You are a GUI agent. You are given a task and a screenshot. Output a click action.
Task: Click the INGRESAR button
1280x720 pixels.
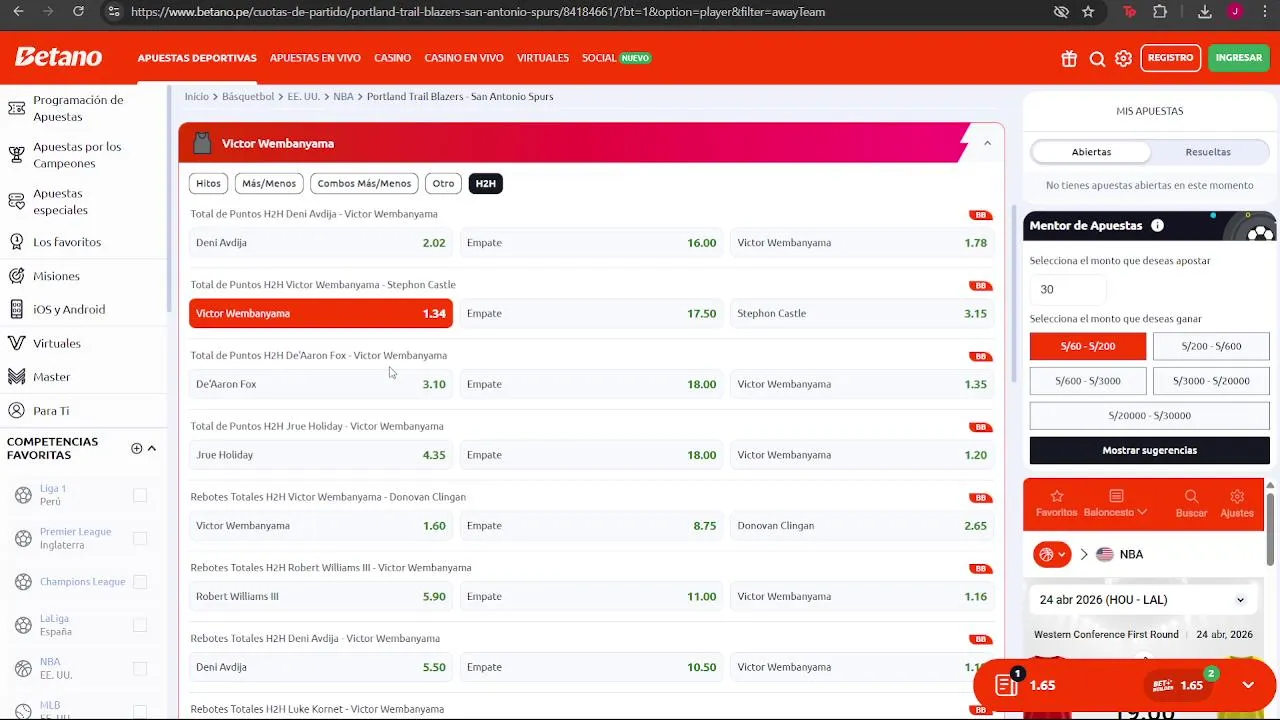pyautogui.click(x=1239, y=58)
